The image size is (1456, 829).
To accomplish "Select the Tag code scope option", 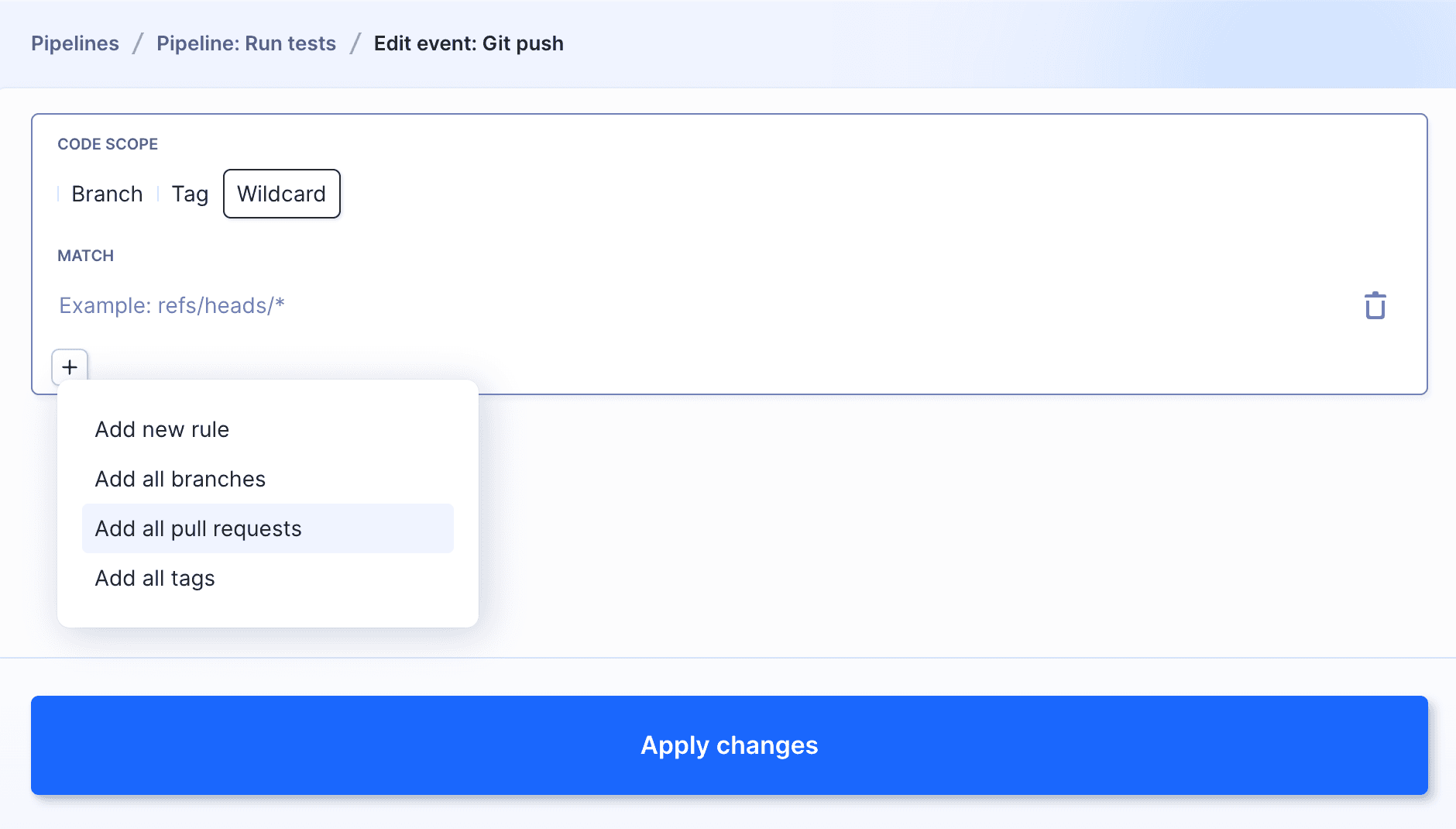I will tap(190, 194).
